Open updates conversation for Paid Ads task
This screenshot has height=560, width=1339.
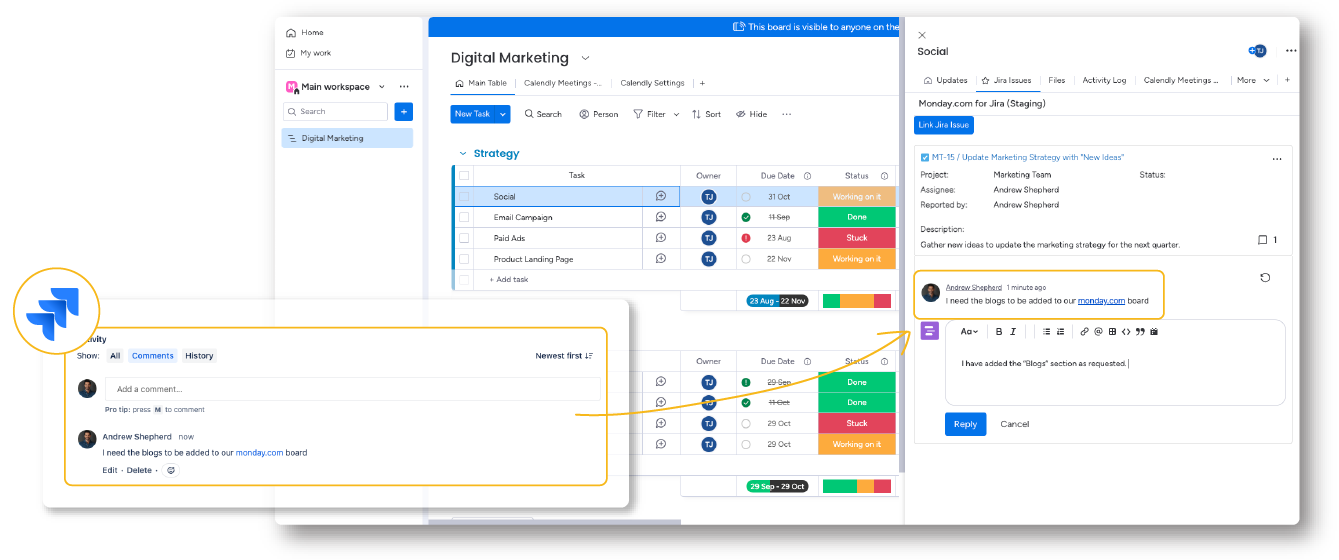pos(661,238)
